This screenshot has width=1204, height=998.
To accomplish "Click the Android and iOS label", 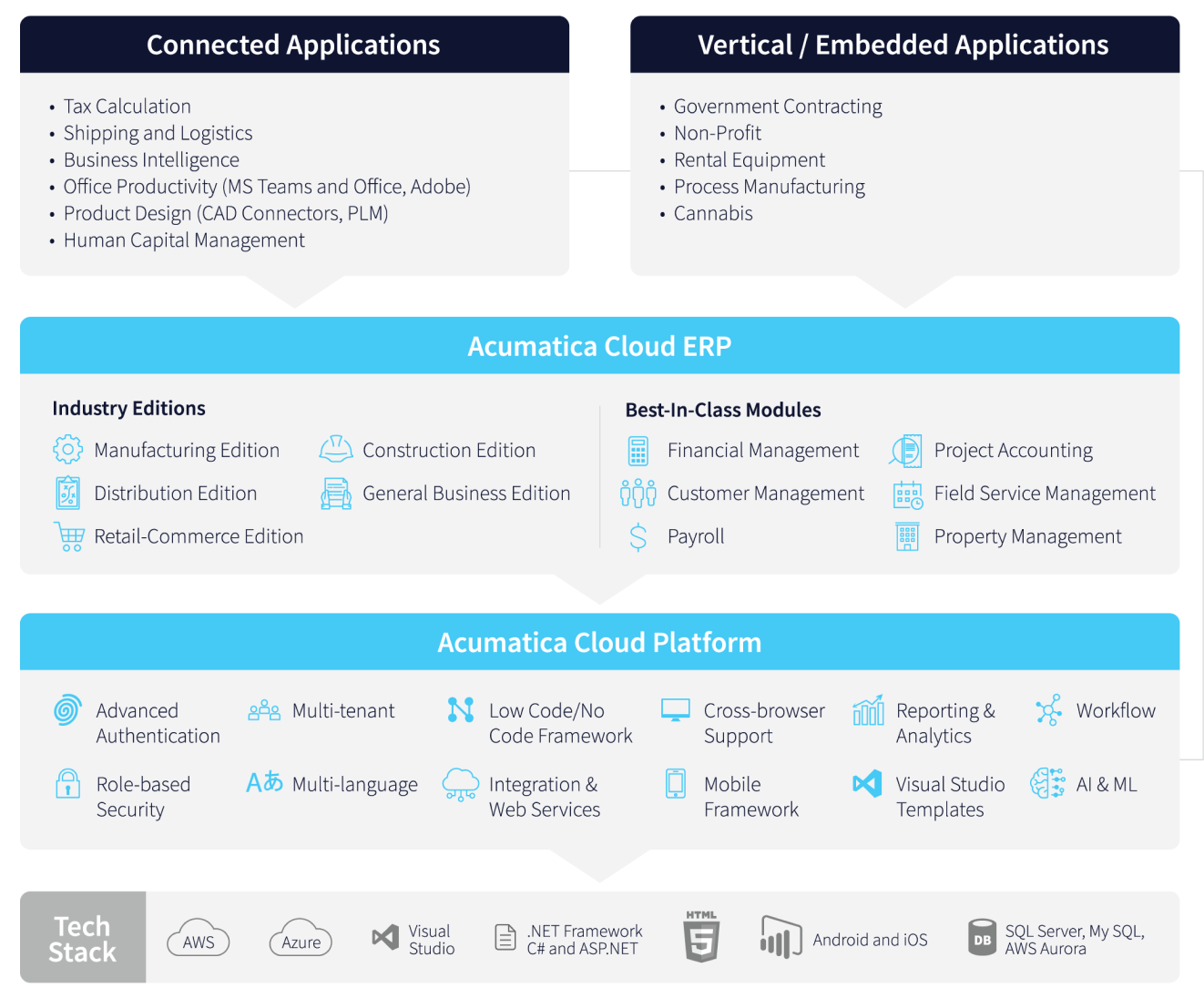I will click(x=870, y=940).
